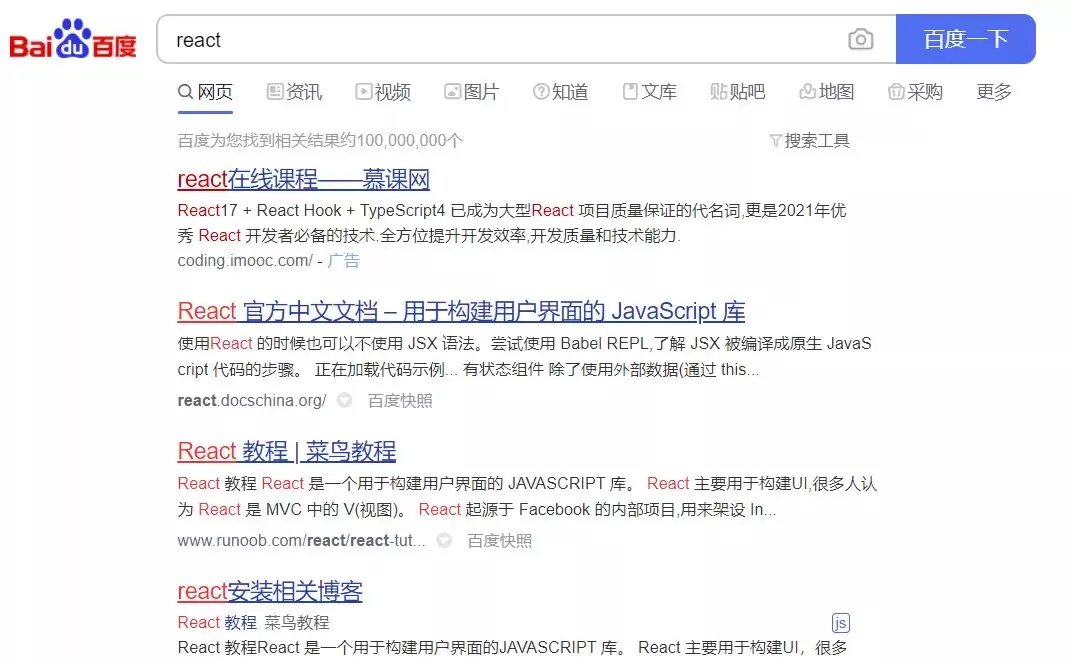Viewport: 1073px width, 660px height.
Task: Click shield icon after react.docschina.org
Action: [344, 400]
